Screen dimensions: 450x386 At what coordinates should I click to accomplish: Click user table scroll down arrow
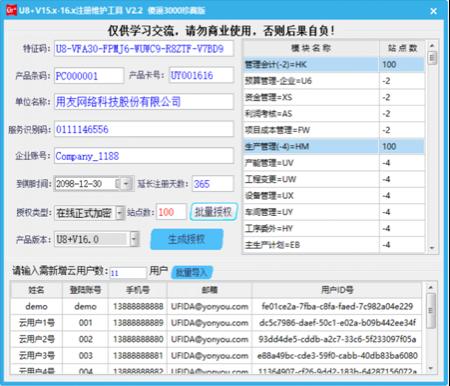click(430, 368)
